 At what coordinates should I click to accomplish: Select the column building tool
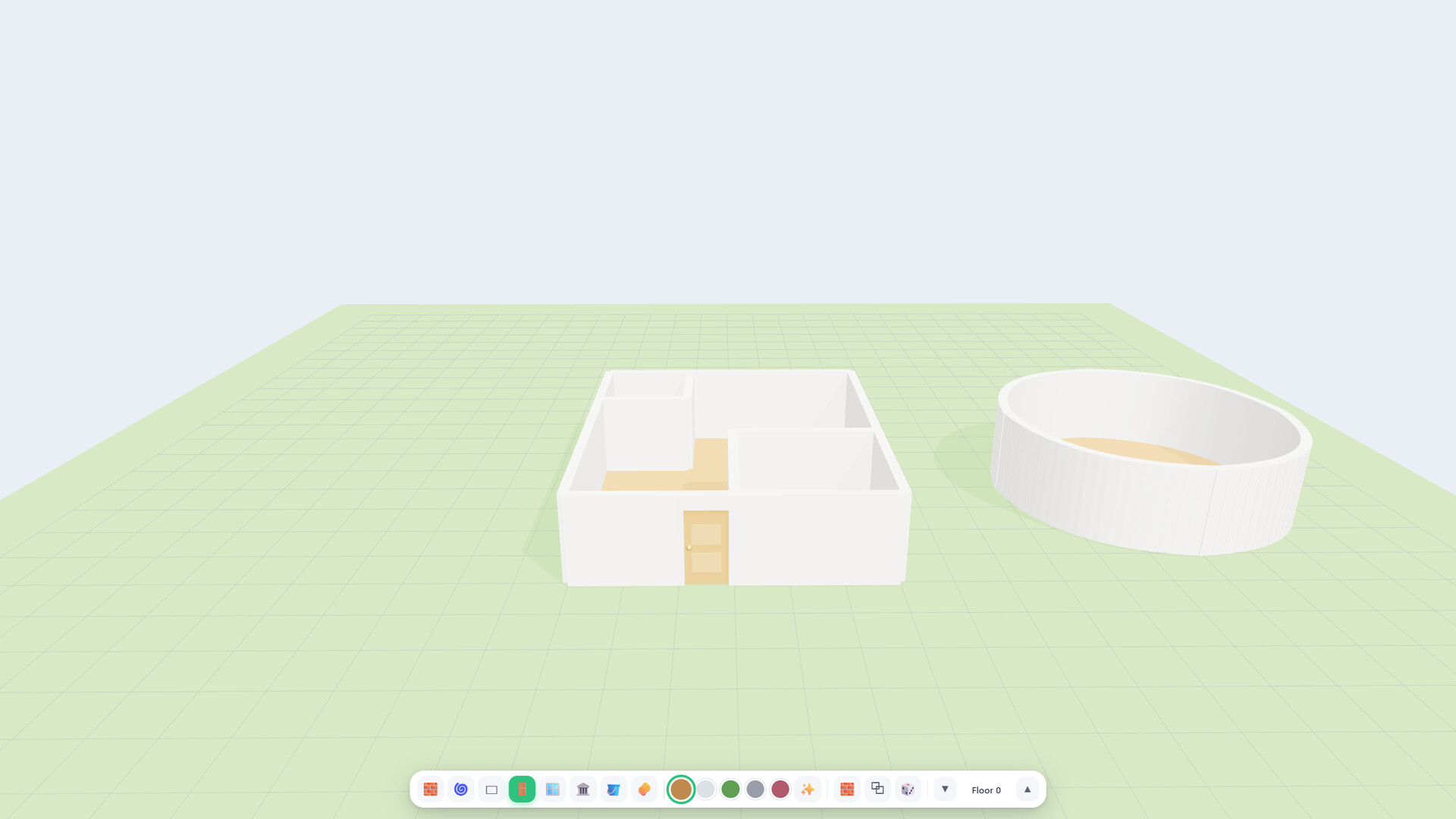tap(583, 789)
